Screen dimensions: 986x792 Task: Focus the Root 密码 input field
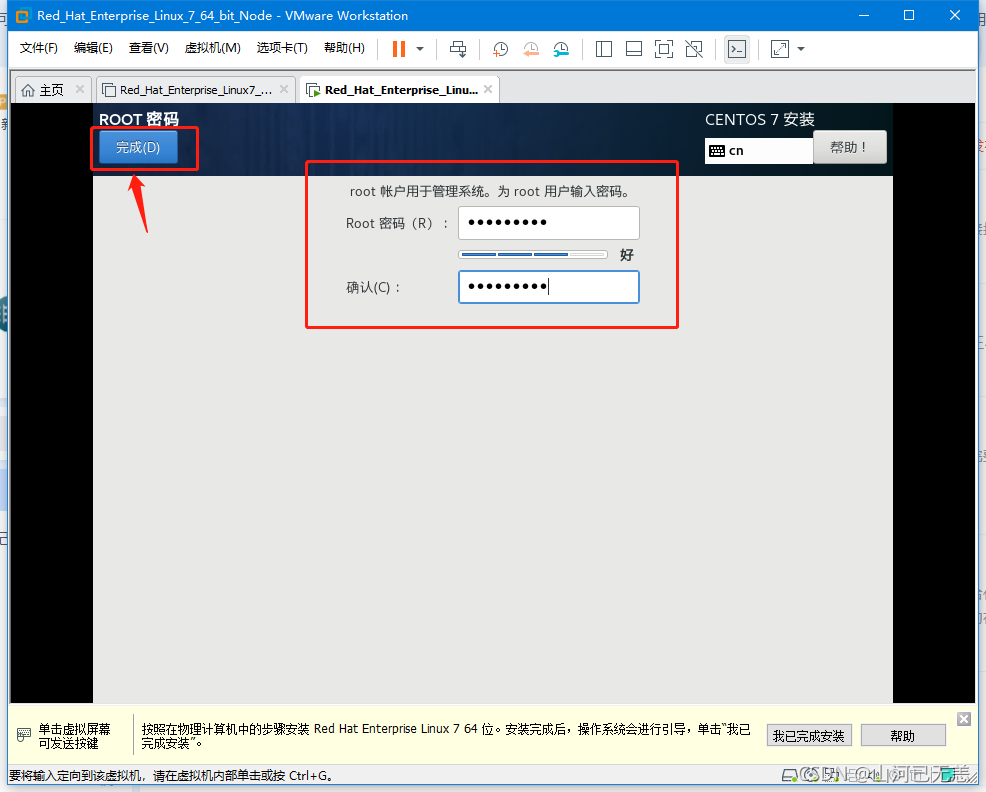click(549, 223)
